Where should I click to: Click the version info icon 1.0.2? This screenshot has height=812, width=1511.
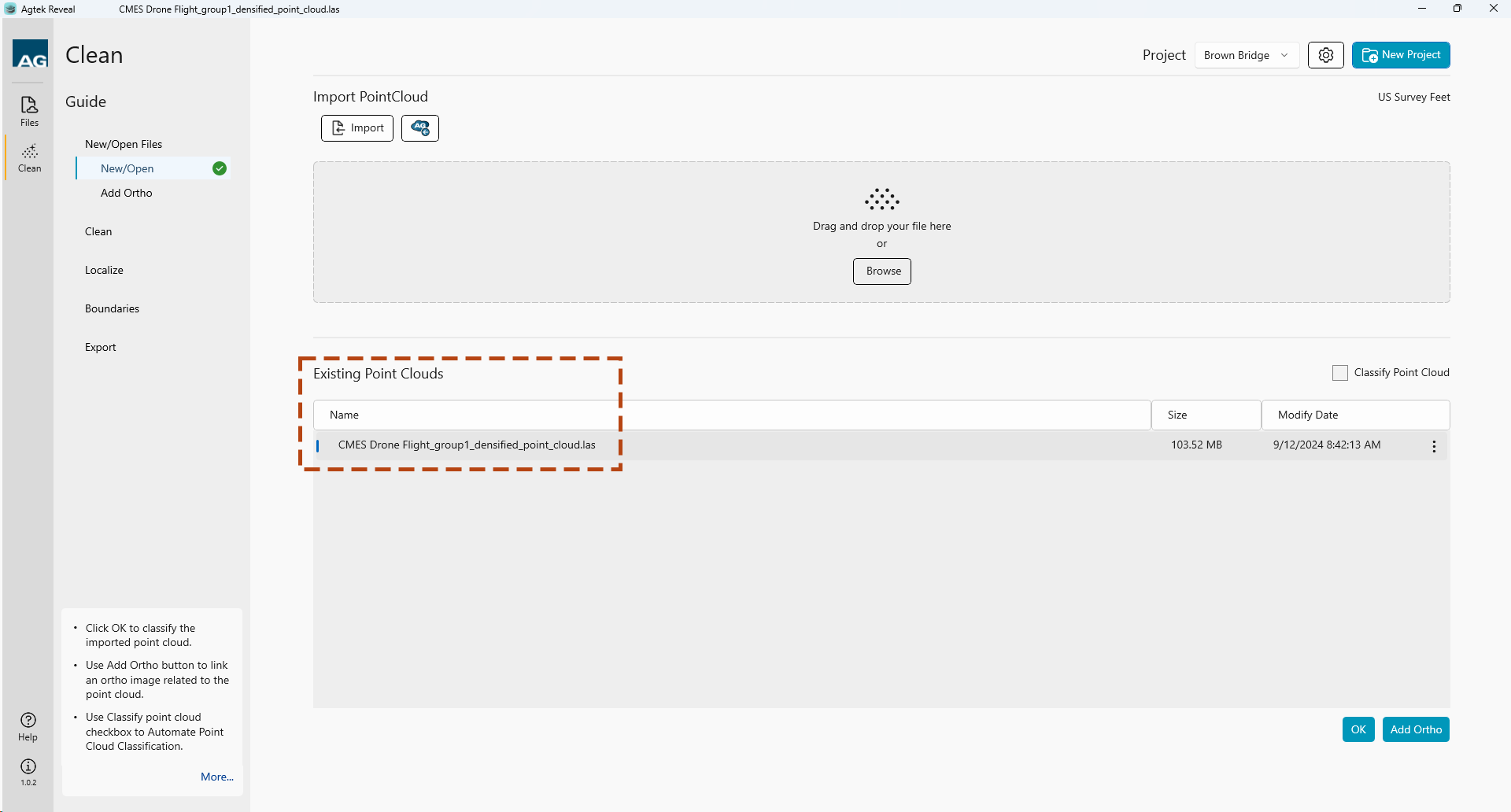(x=28, y=771)
